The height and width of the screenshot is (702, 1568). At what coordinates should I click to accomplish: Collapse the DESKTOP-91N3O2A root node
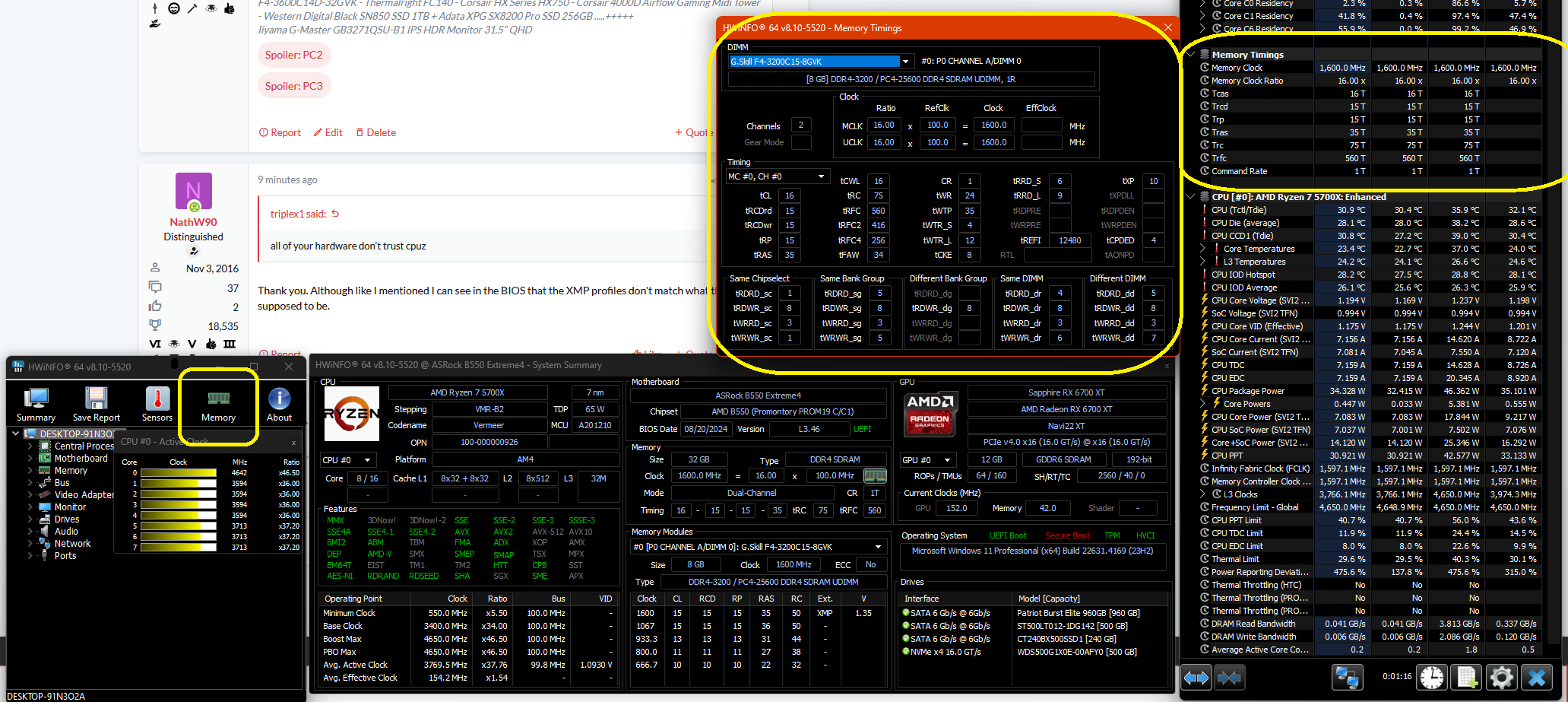pyautogui.click(x=15, y=434)
